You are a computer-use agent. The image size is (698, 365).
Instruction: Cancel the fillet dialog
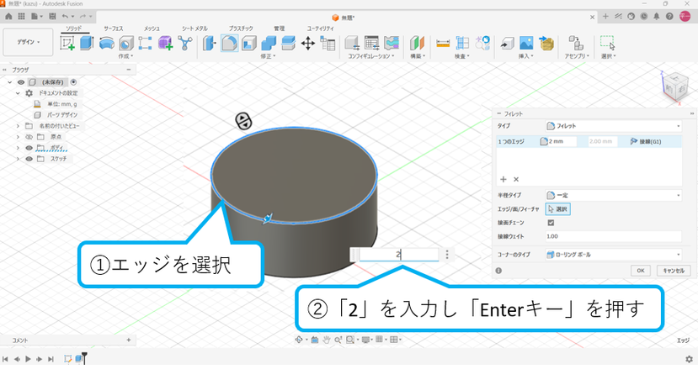point(674,271)
